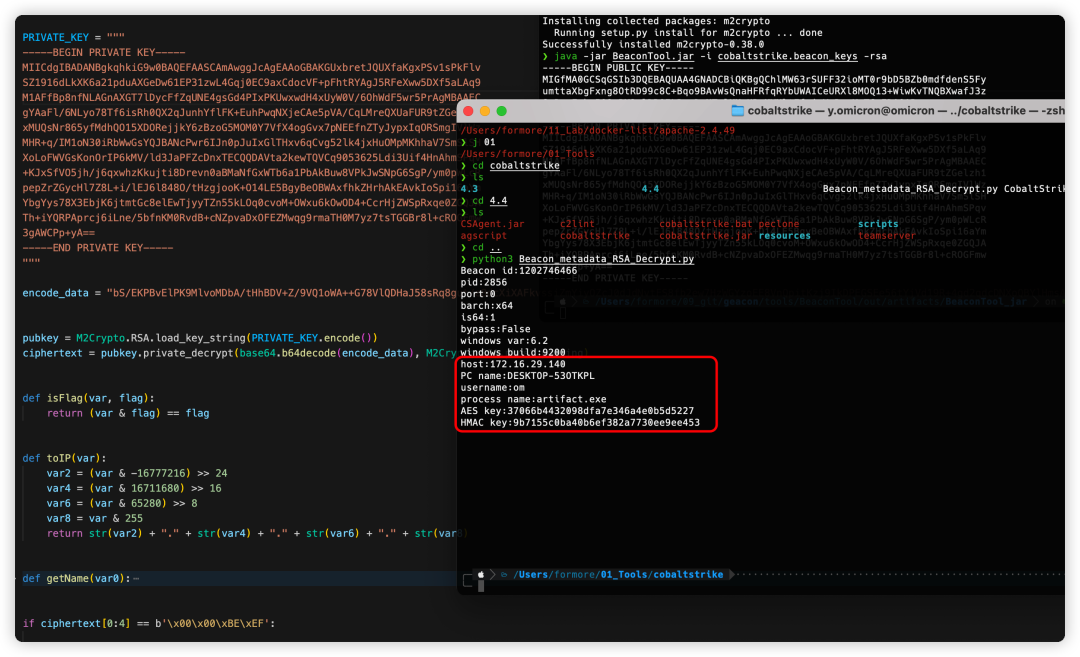Screen dimensions: 1080x657
Task: Click 'c2lint' in the ls output
Action: (x=577, y=224)
